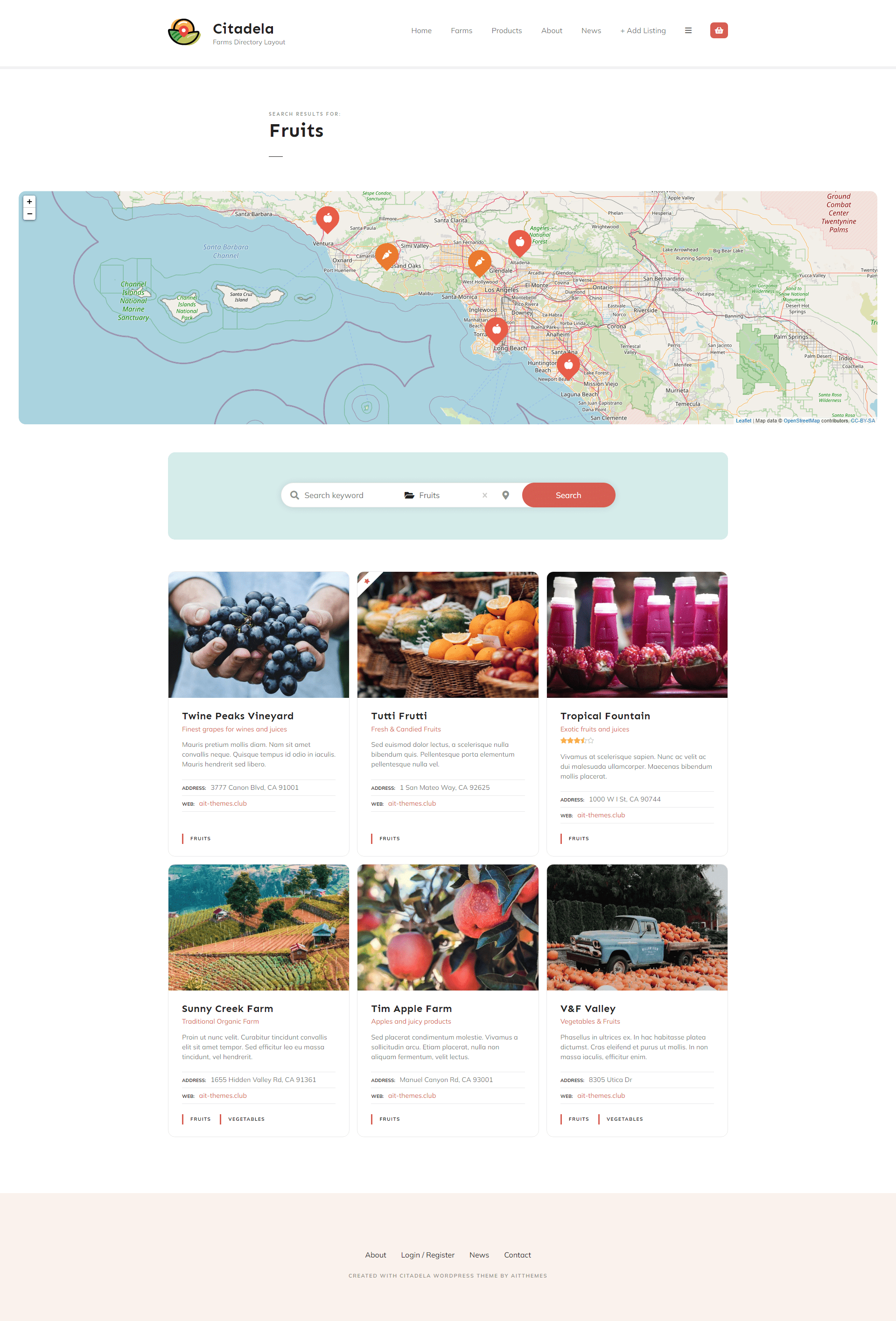Click the Search button in the search bar
The width and height of the screenshot is (896, 1321).
tap(567, 495)
